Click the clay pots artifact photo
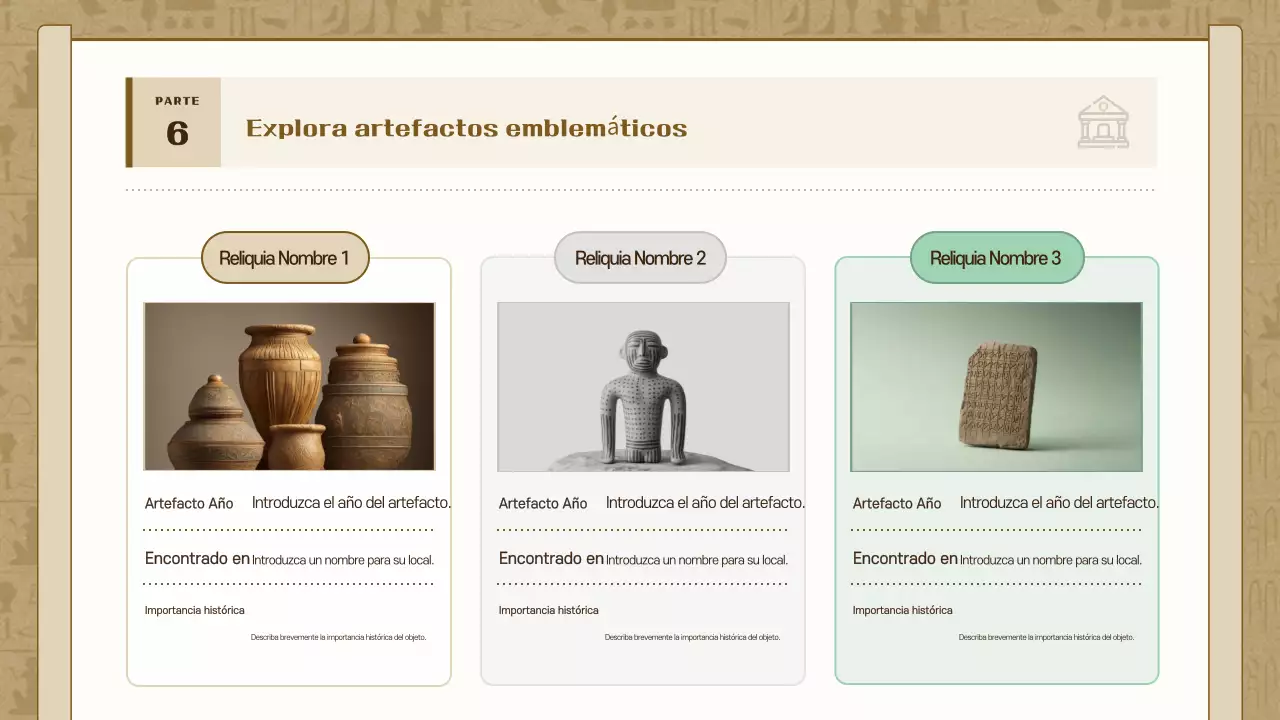The image size is (1280, 720). coord(289,386)
